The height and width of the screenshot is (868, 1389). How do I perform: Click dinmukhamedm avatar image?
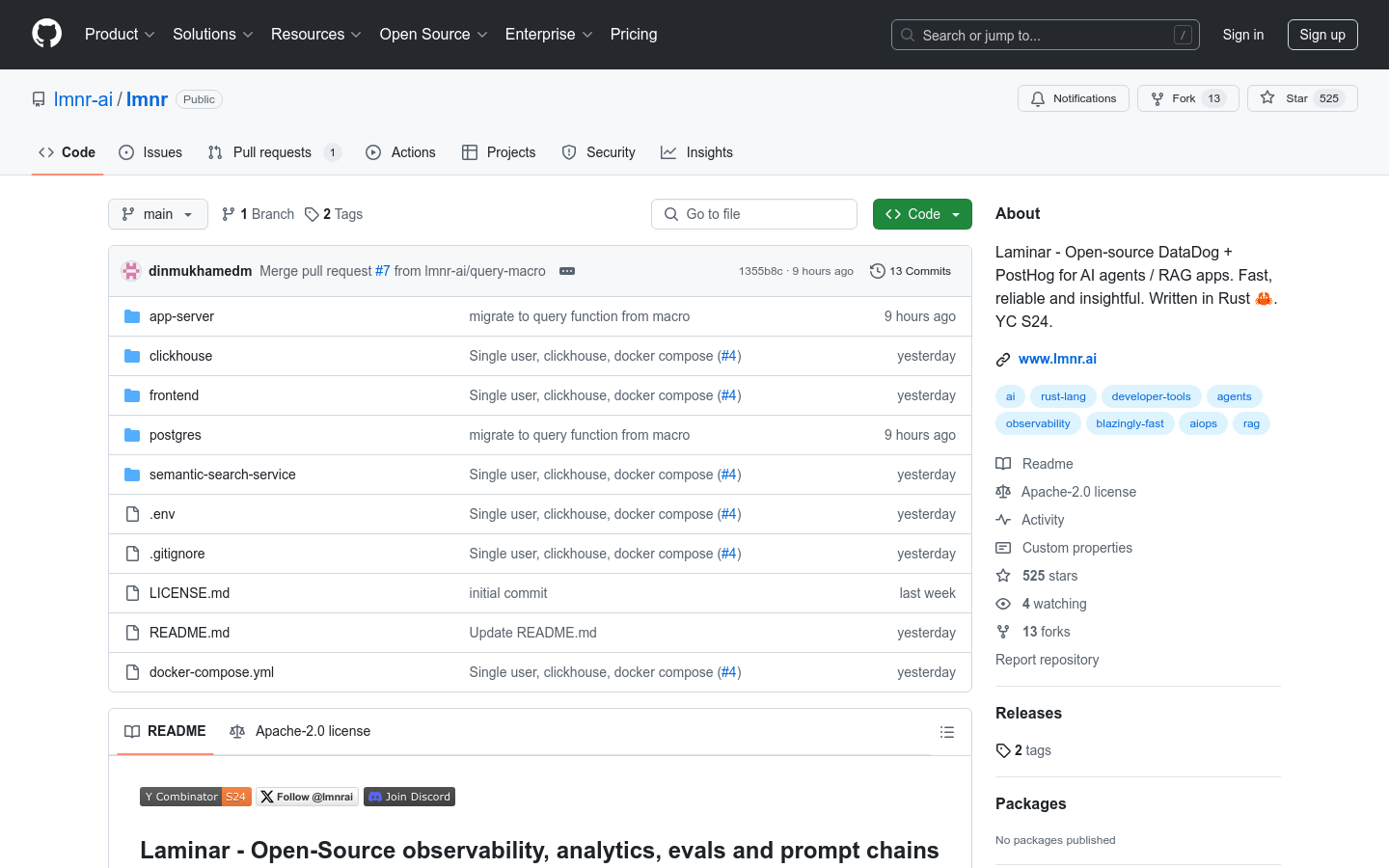click(131, 271)
